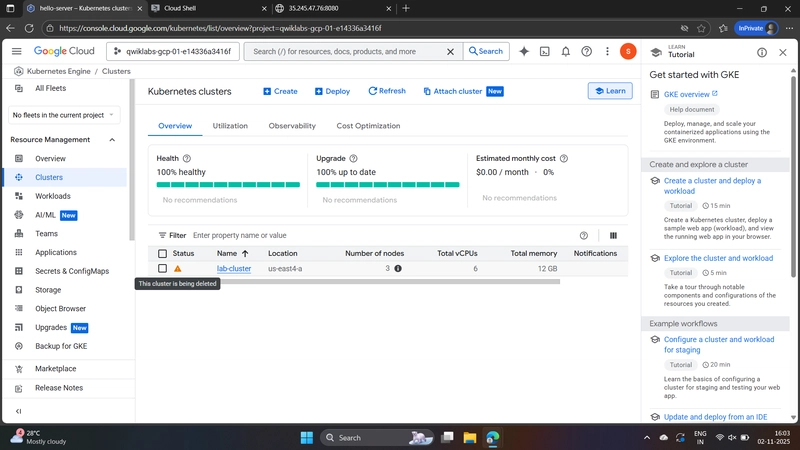The image size is (800, 450).
Task: Click the node count info icon
Action: point(398,269)
